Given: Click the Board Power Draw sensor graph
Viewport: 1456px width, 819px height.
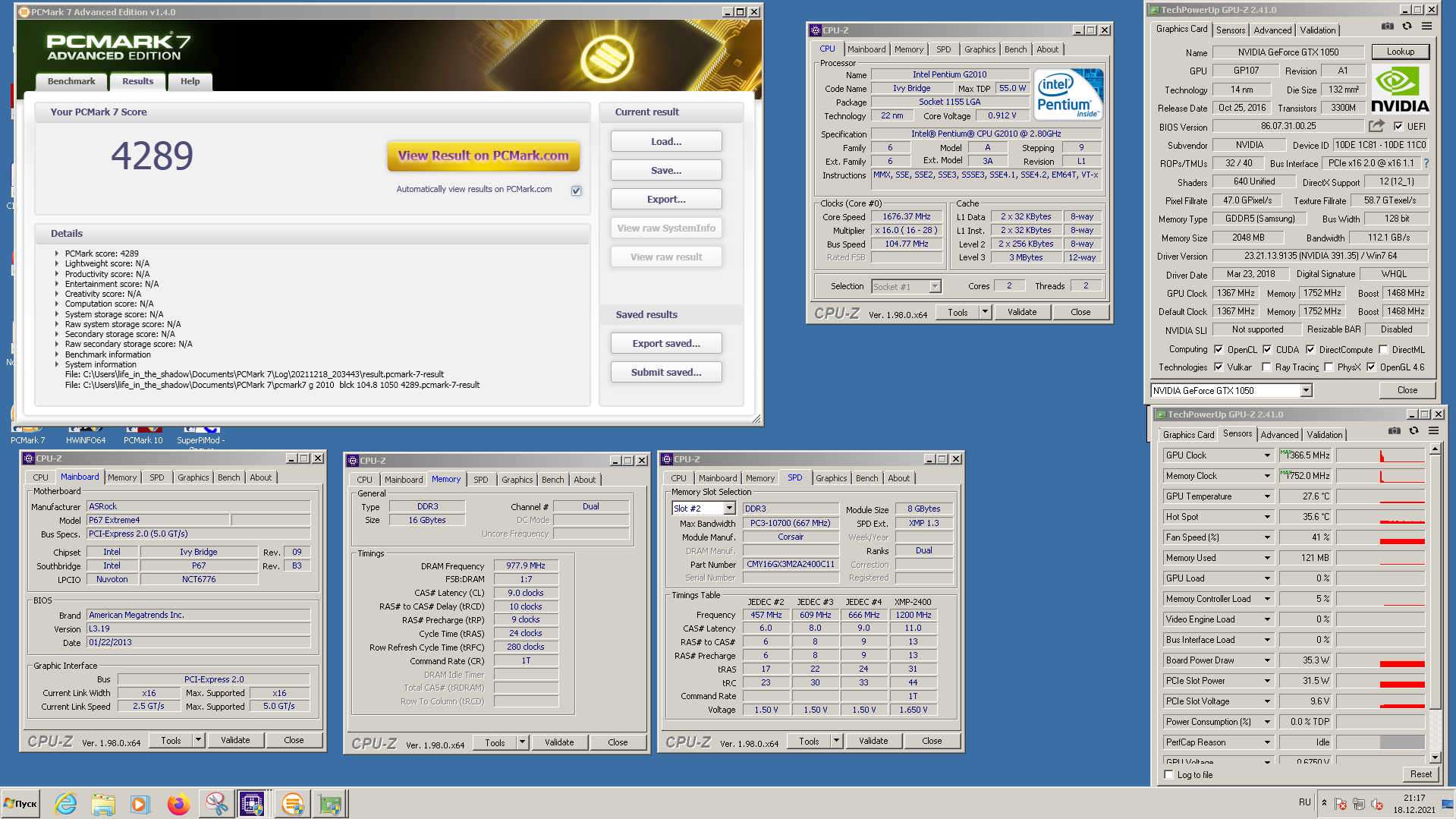Looking at the screenshot, I should [1380, 660].
